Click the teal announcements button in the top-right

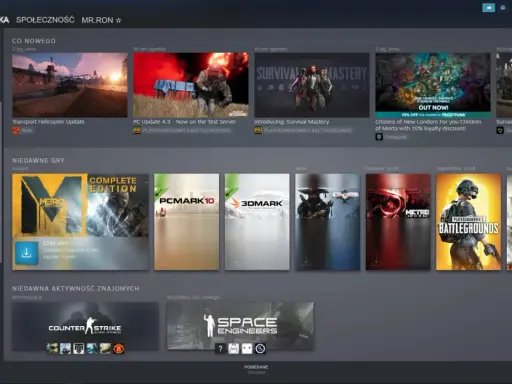[x=488, y=7]
